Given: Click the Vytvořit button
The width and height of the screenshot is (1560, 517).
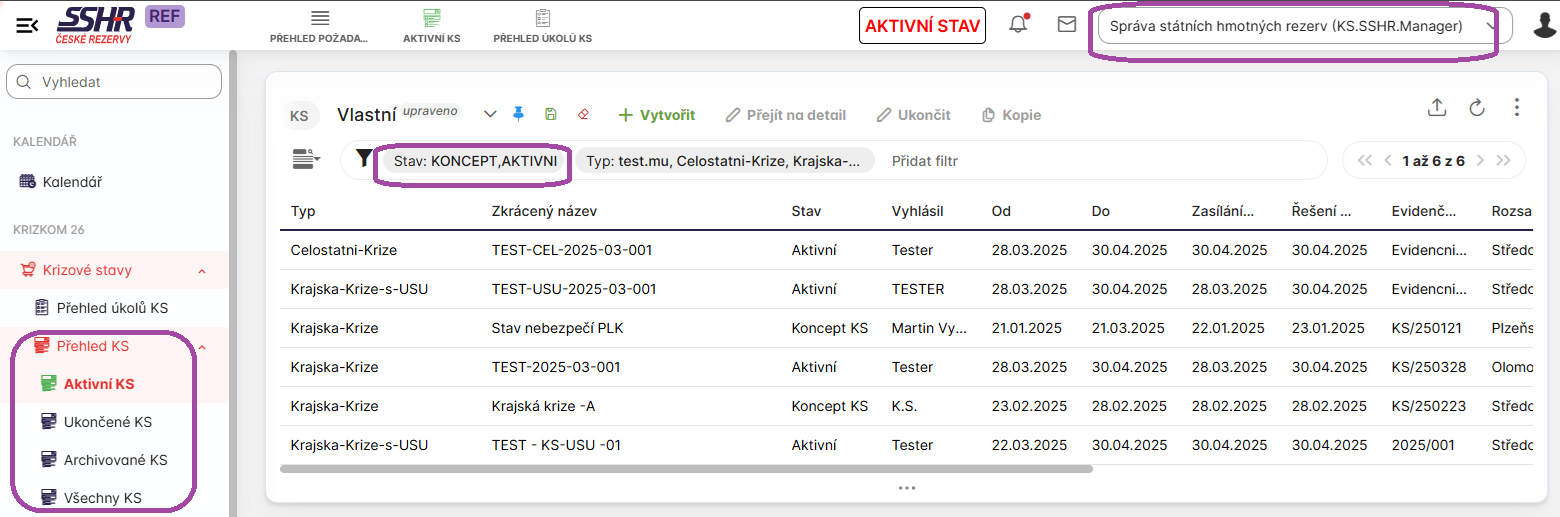Looking at the screenshot, I should point(656,115).
